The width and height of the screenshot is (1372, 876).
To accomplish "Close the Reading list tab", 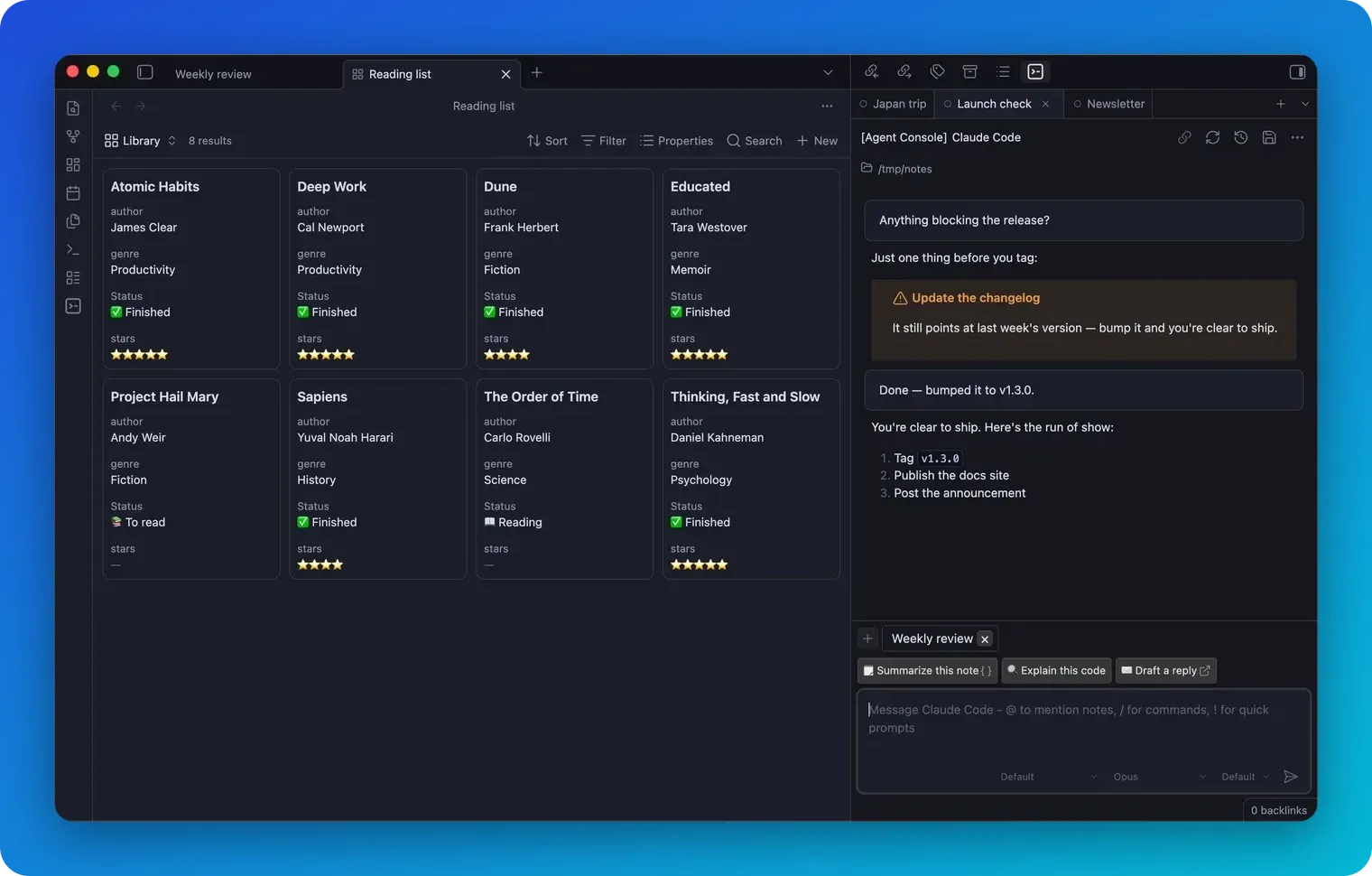I will [x=505, y=74].
